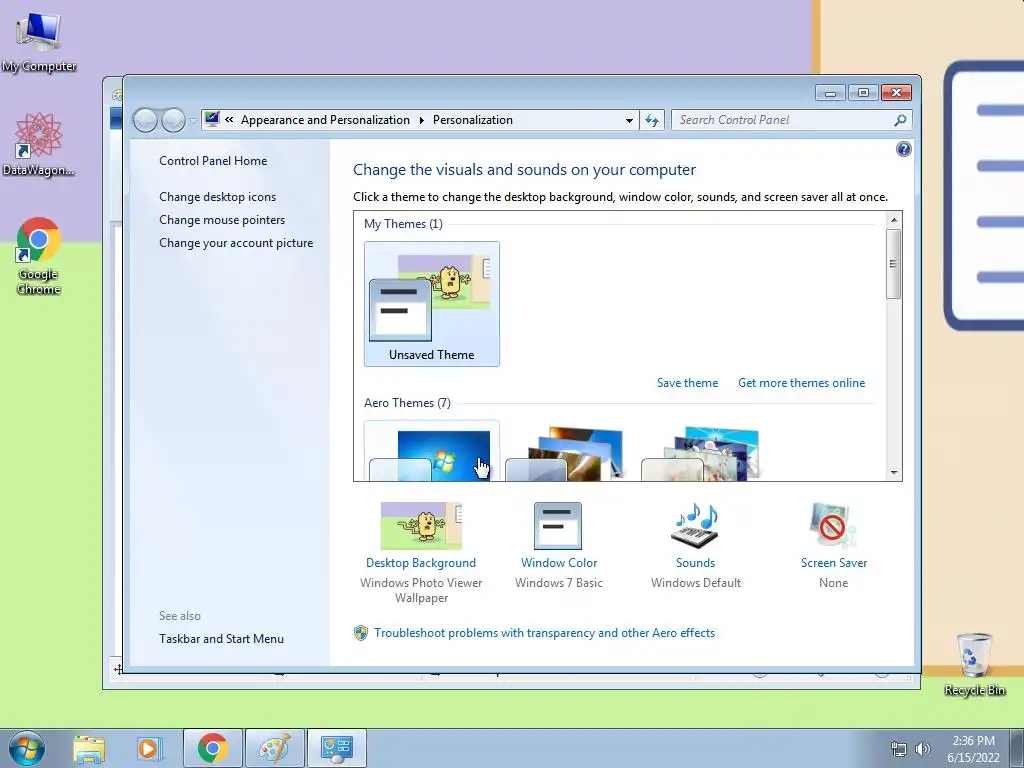Click Get more themes online
The image size is (1024, 768).
point(801,383)
